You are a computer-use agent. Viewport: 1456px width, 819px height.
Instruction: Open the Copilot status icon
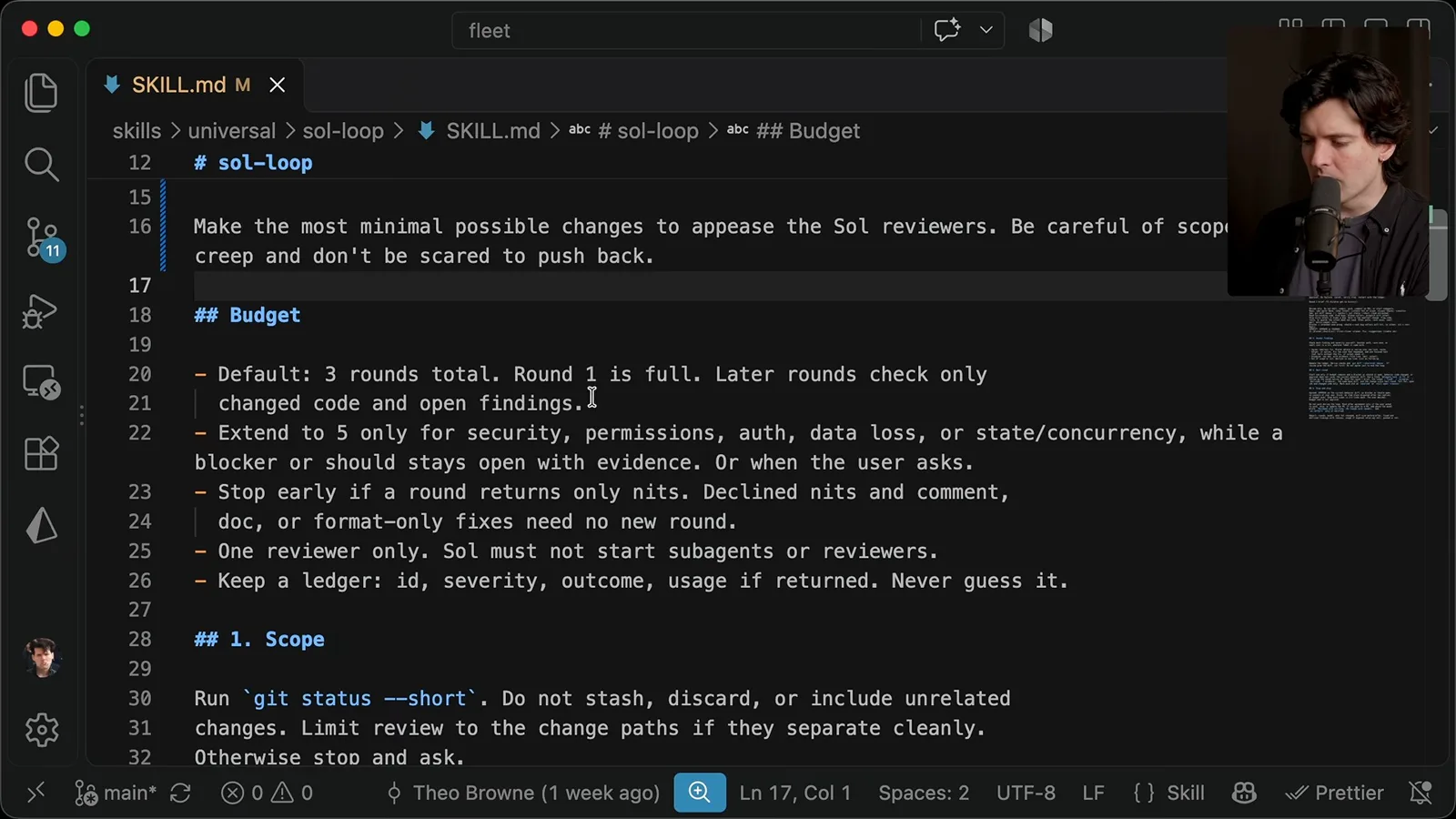1244,793
